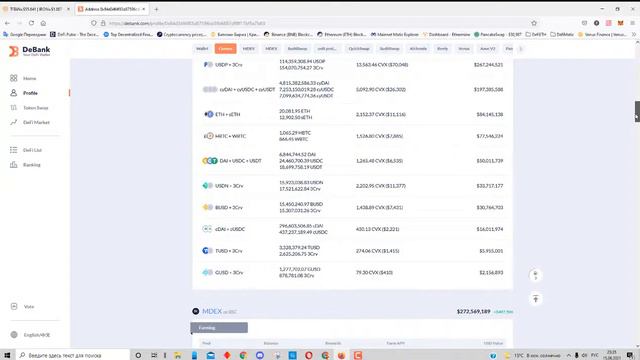
Task: Open MetaMask fox extension icon
Action: point(620,23)
